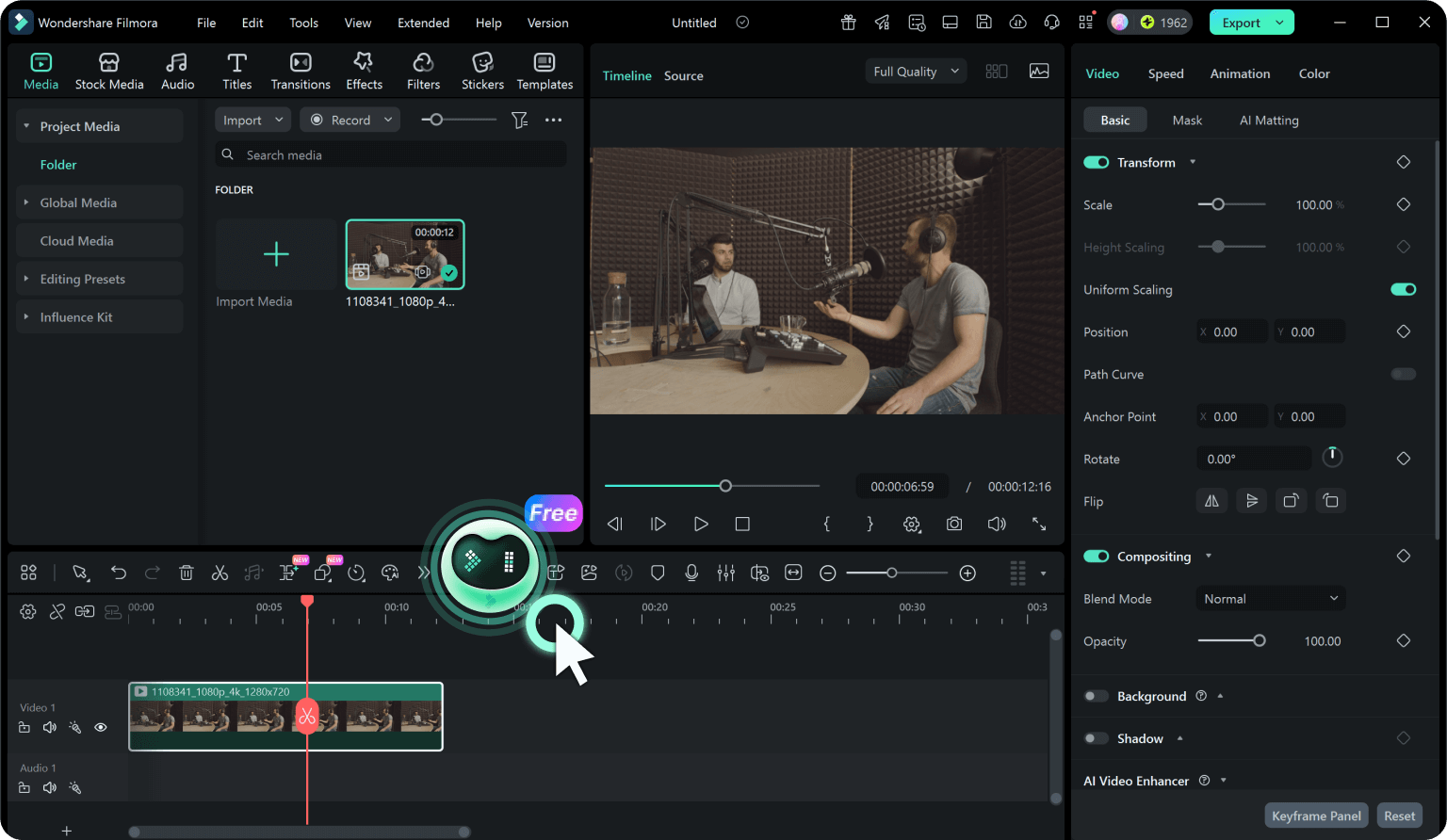Open the Tools menu
This screenshot has width=1447, height=840.
tap(303, 23)
